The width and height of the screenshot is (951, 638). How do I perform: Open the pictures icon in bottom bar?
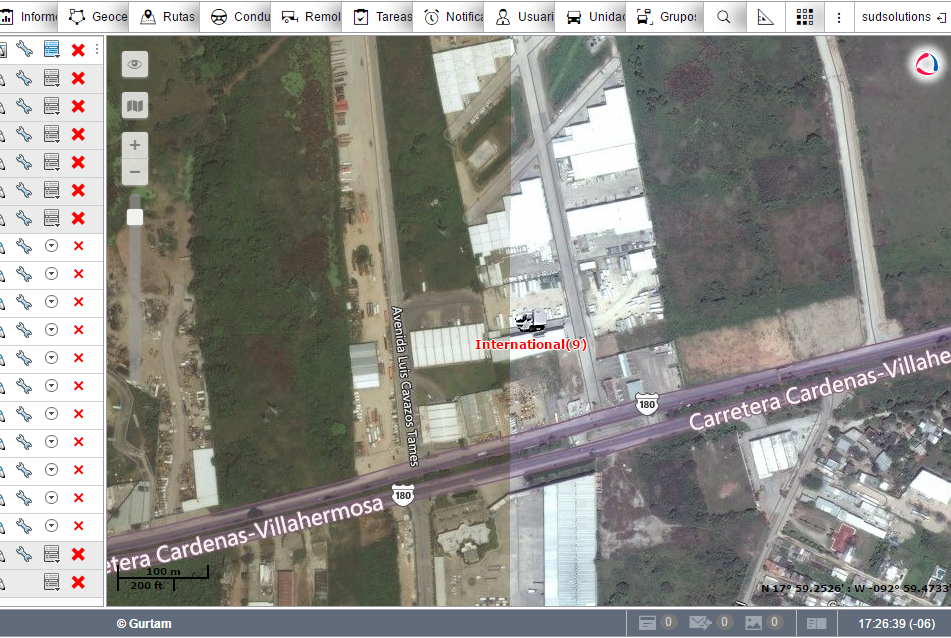(x=753, y=623)
